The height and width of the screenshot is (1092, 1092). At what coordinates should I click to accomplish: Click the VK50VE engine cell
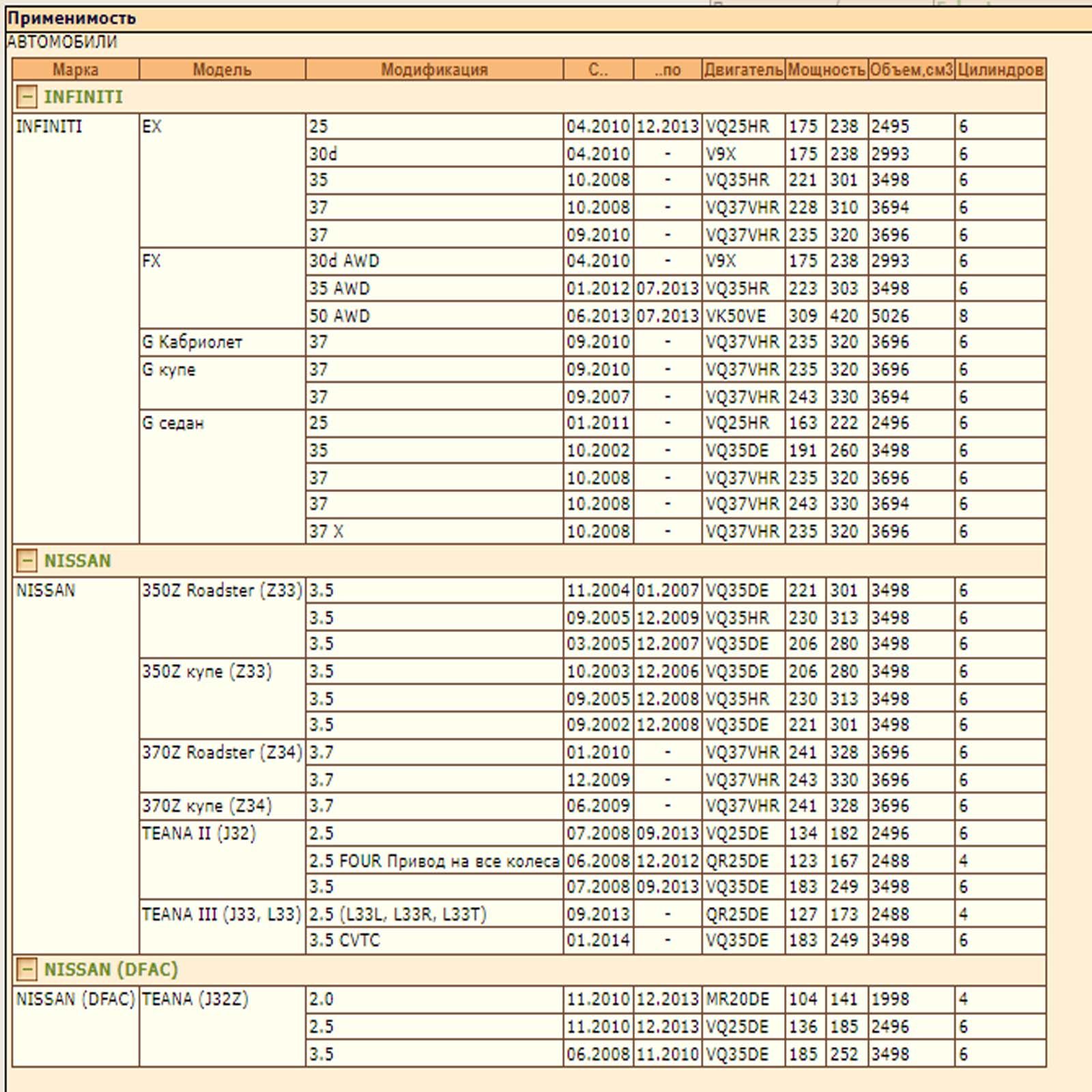(x=743, y=316)
